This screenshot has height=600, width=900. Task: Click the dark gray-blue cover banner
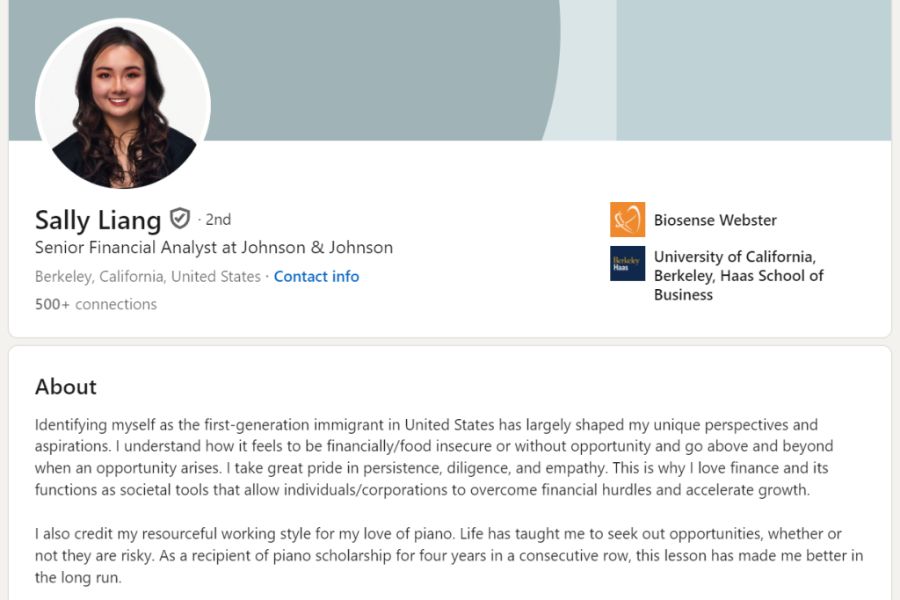[380, 60]
